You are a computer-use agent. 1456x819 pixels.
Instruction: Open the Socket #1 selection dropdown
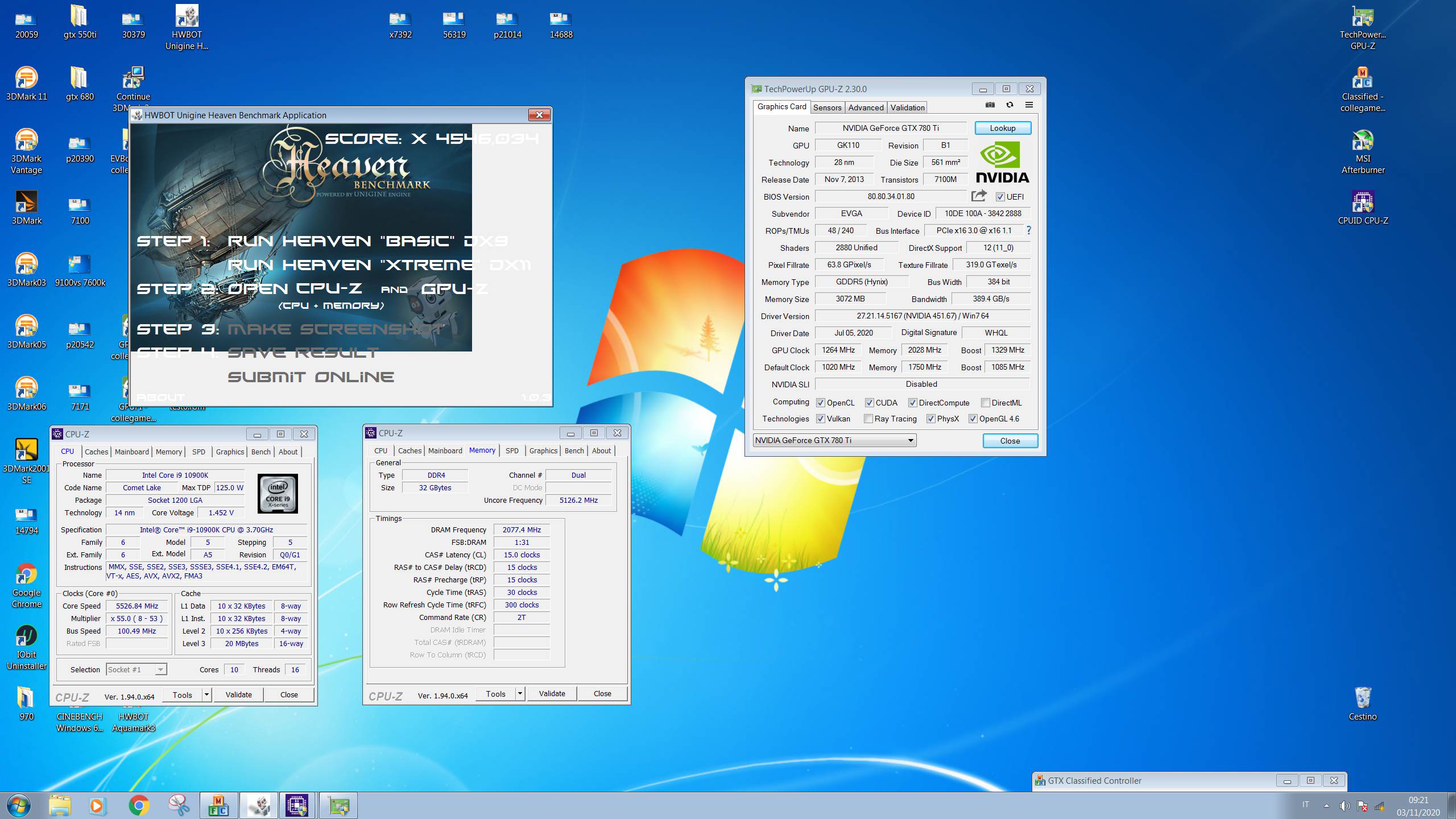(136, 669)
